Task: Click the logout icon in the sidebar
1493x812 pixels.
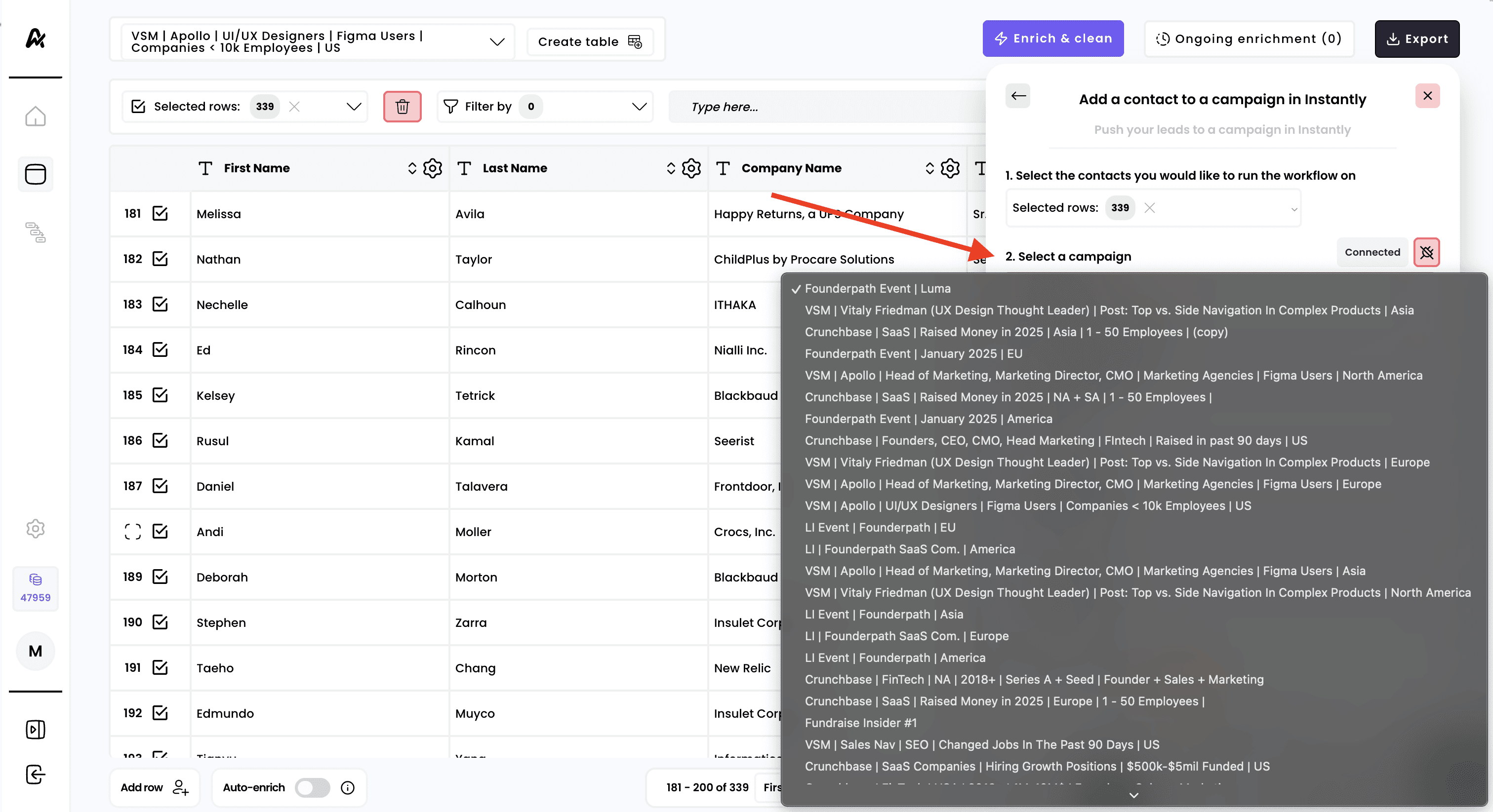Action: click(x=36, y=774)
